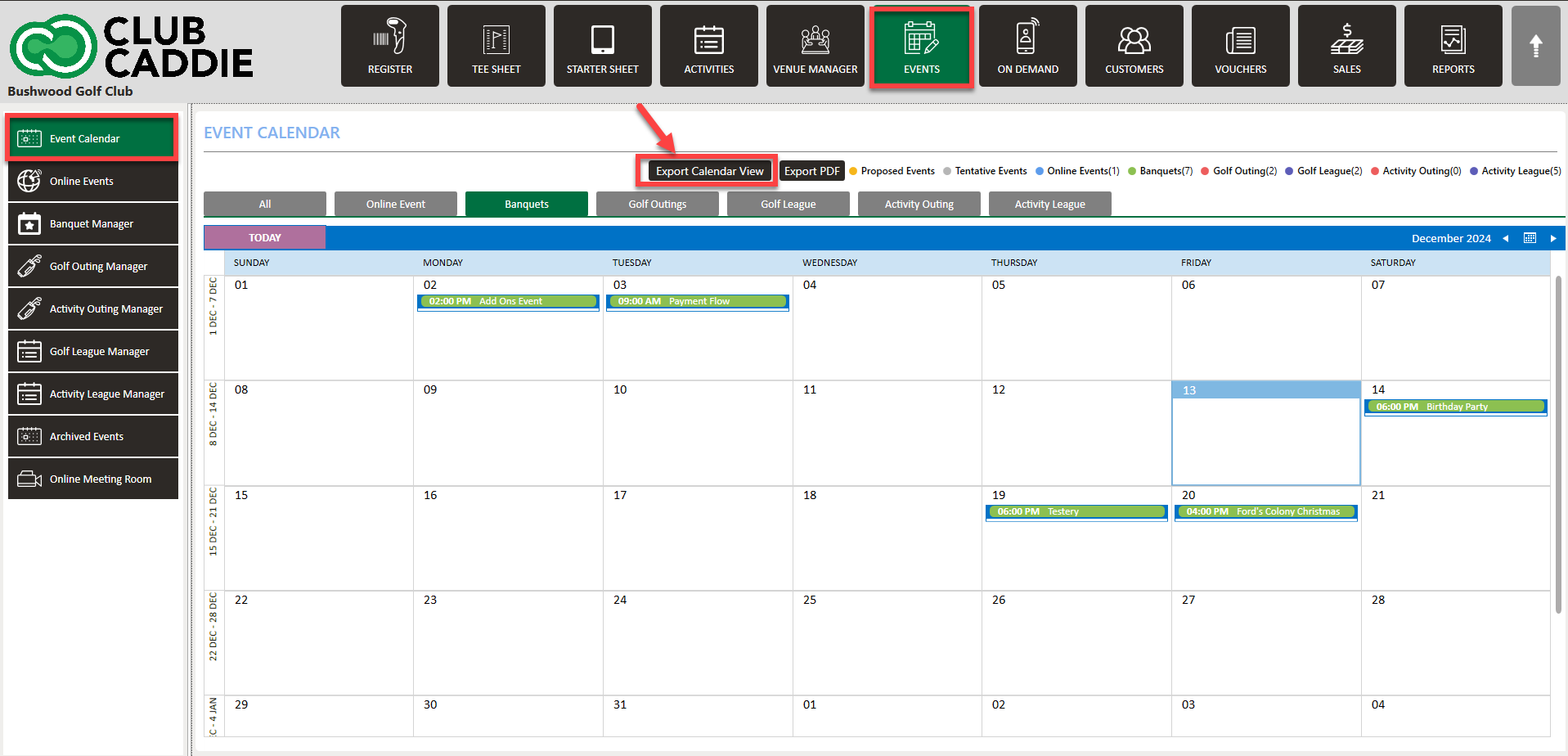
Task: Open the Activities module
Action: pos(709,46)
